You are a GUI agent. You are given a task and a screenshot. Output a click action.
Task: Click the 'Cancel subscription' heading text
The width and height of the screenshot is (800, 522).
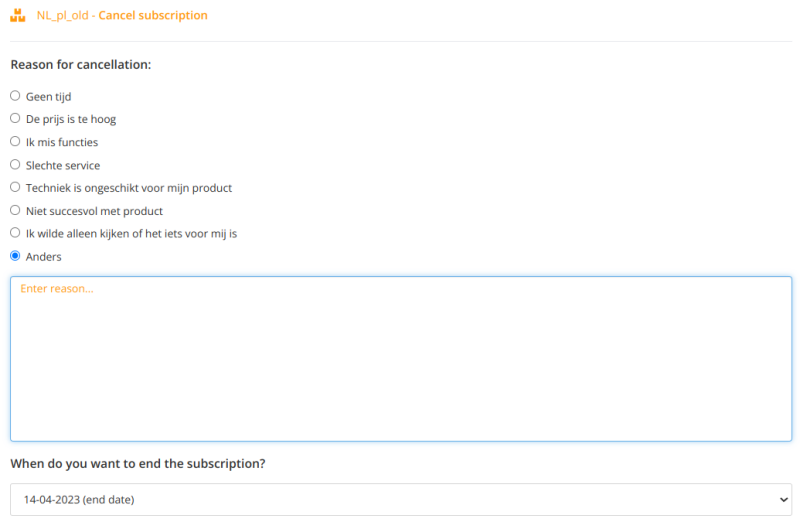[x=153, y=16]
